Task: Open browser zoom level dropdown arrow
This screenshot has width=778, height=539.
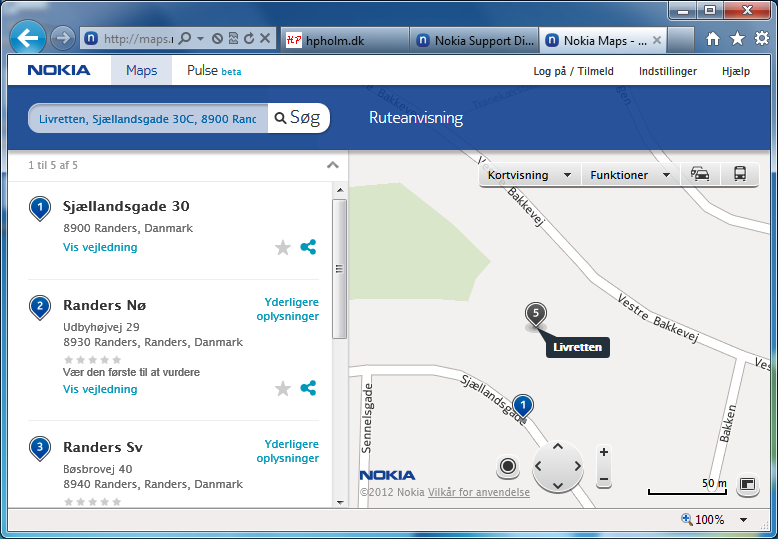Action: coord(743,520)
